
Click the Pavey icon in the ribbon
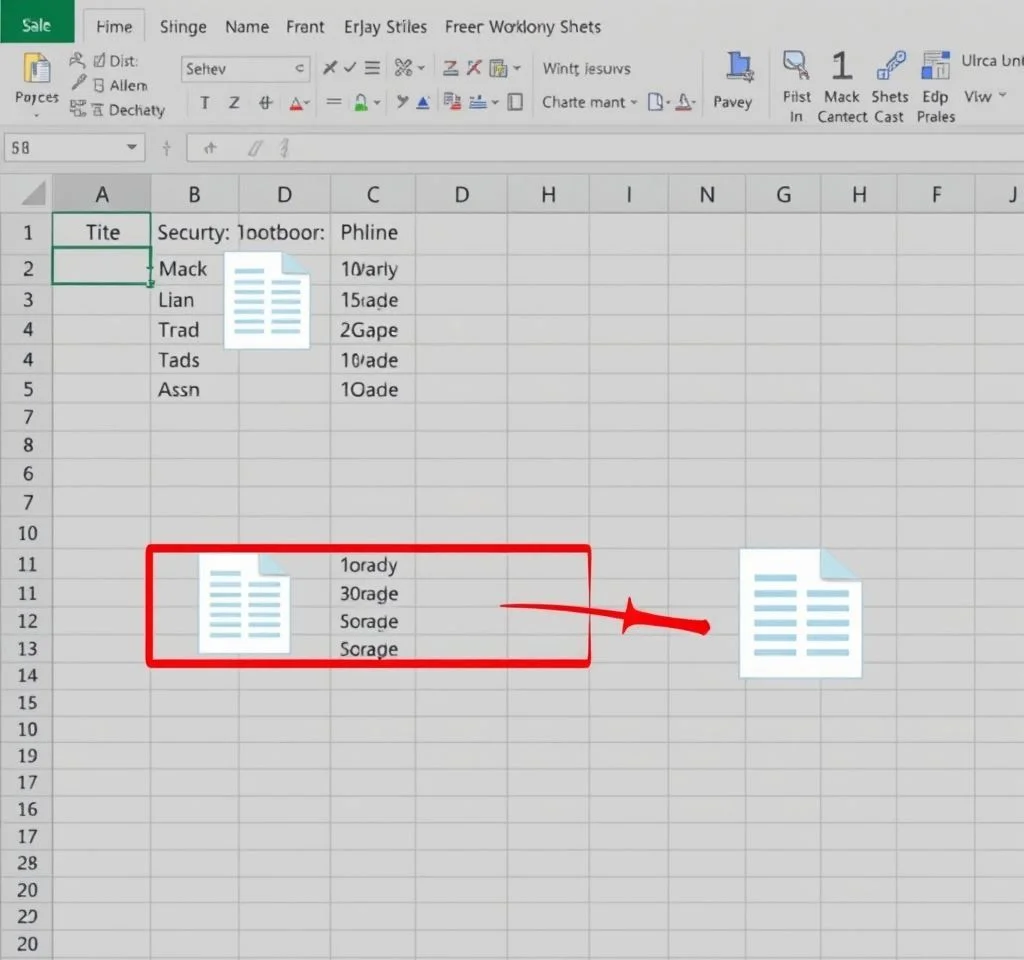739,68
